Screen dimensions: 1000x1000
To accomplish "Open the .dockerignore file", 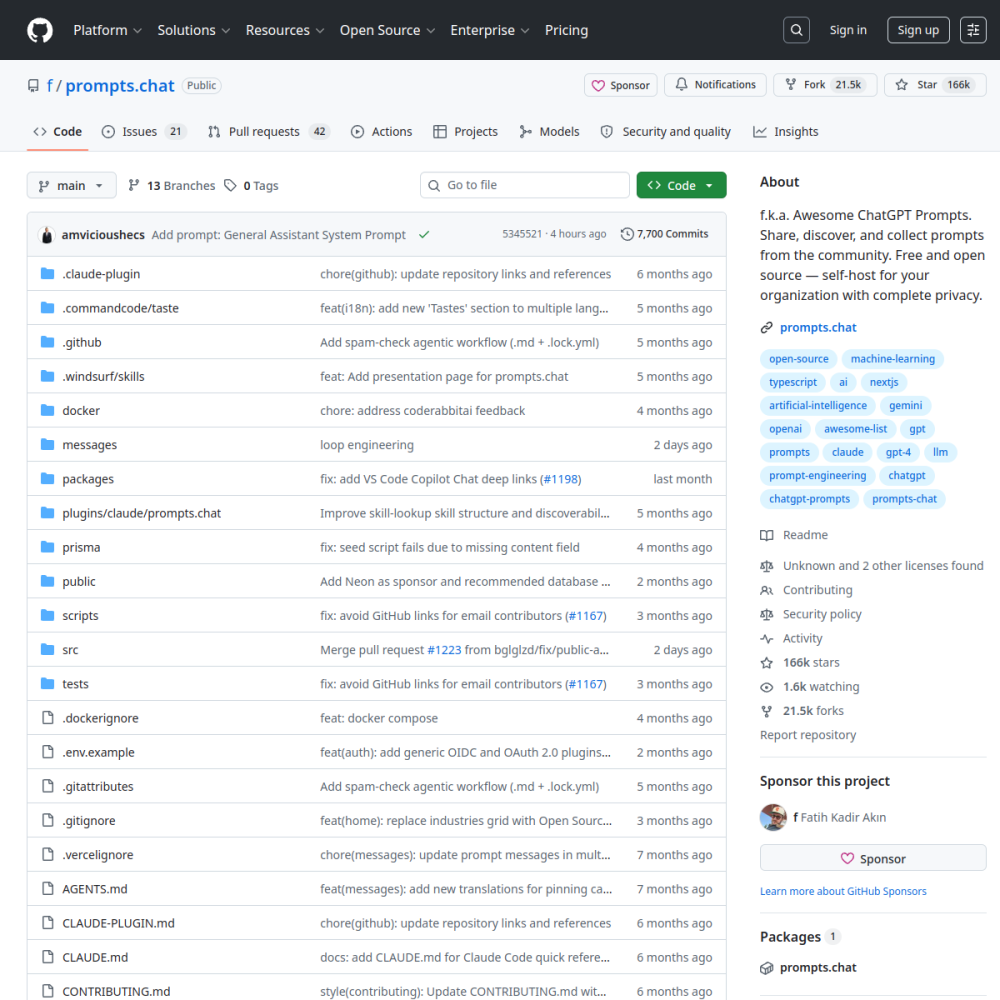I will [100, 717].
